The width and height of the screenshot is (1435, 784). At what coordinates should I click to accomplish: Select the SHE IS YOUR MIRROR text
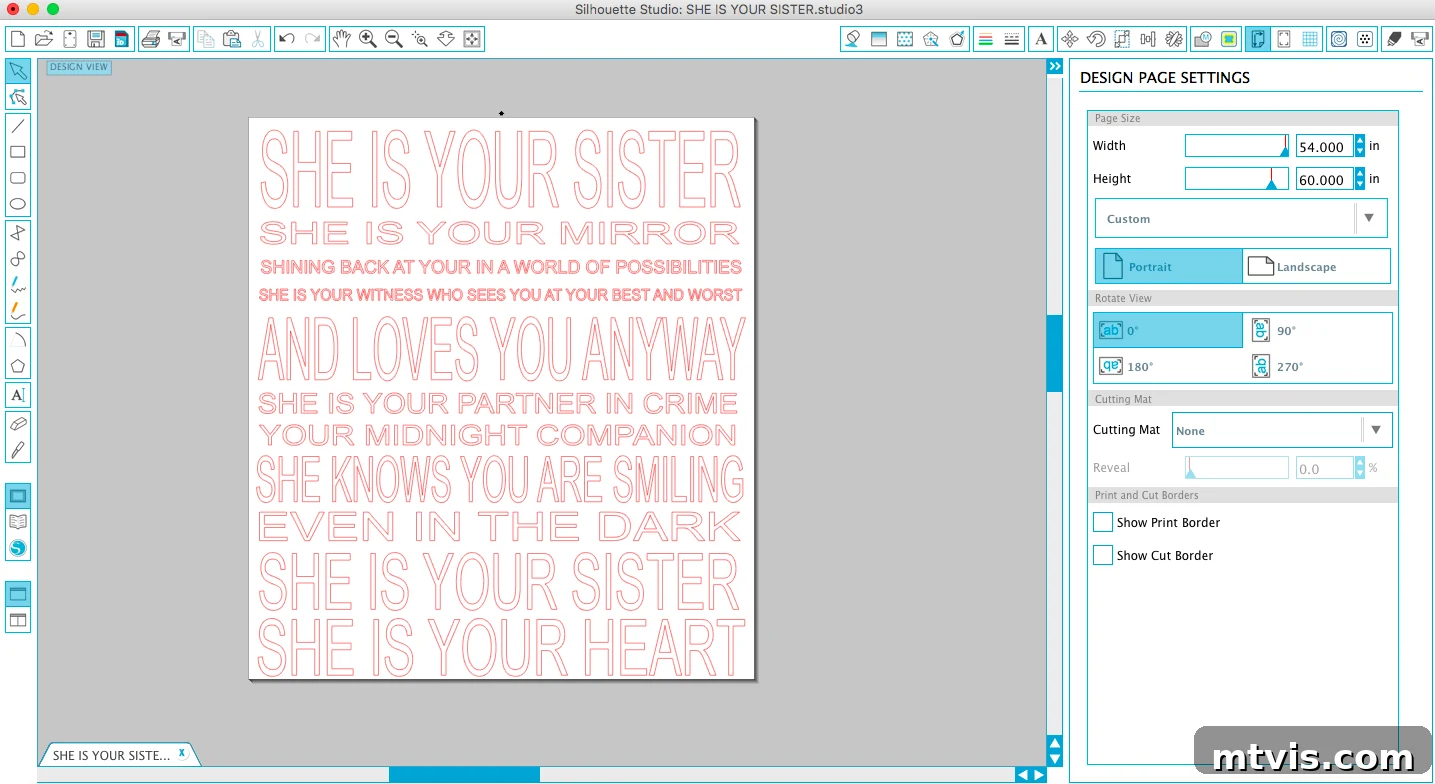(x=499, y=232)
